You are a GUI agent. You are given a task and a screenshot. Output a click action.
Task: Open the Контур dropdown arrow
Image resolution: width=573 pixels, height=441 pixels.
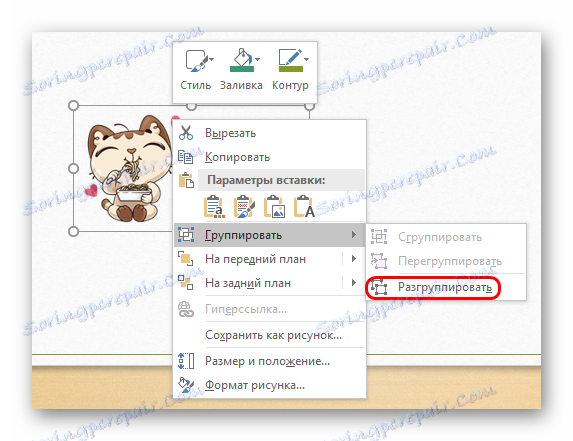(x=306, y=59)
